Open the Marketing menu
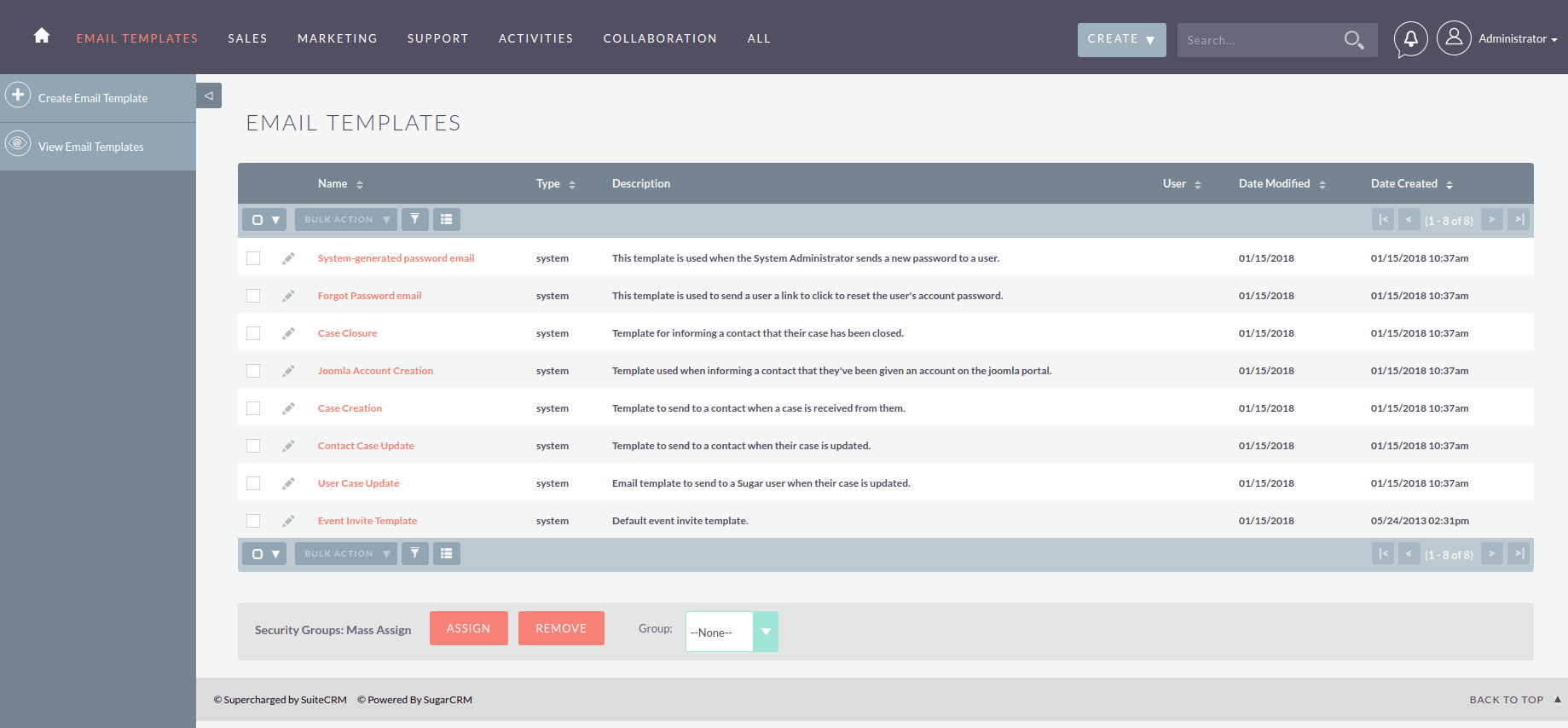 coord(337,38)
